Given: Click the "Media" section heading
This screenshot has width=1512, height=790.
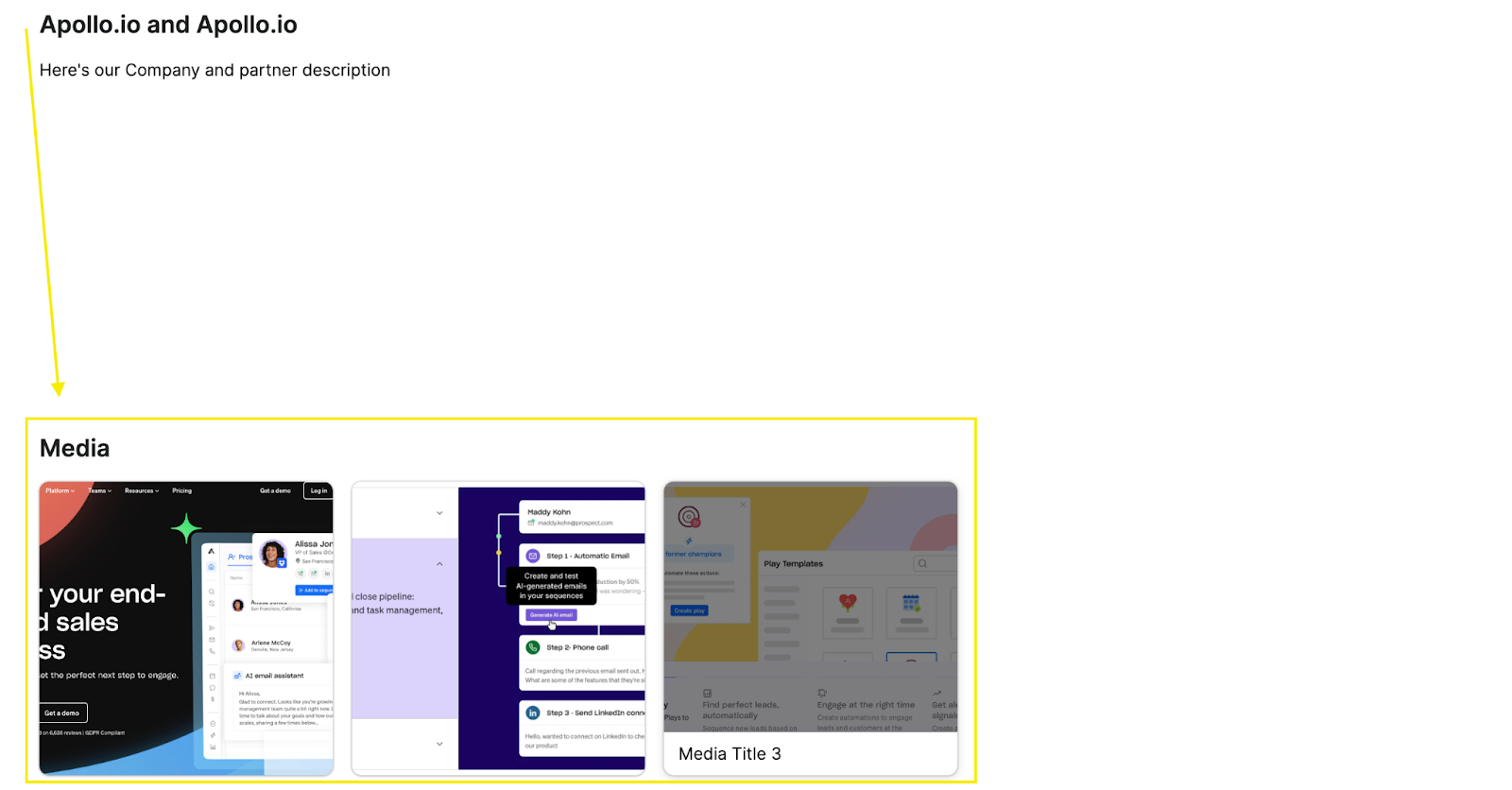Looking at the screenshot, I should tap(75, 448).
